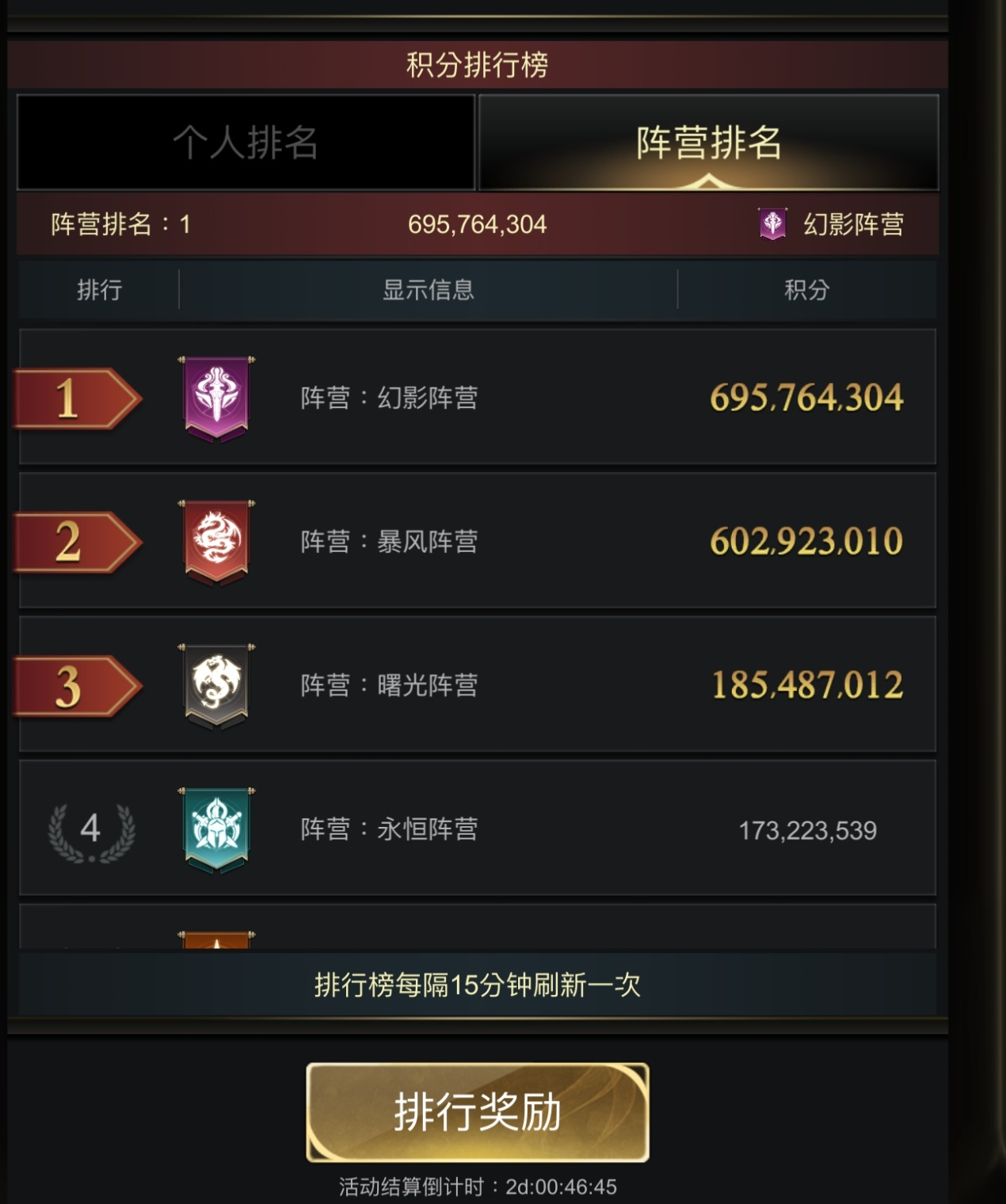Click the 185,487,012 score for 曙光阵营

point(807,686)
